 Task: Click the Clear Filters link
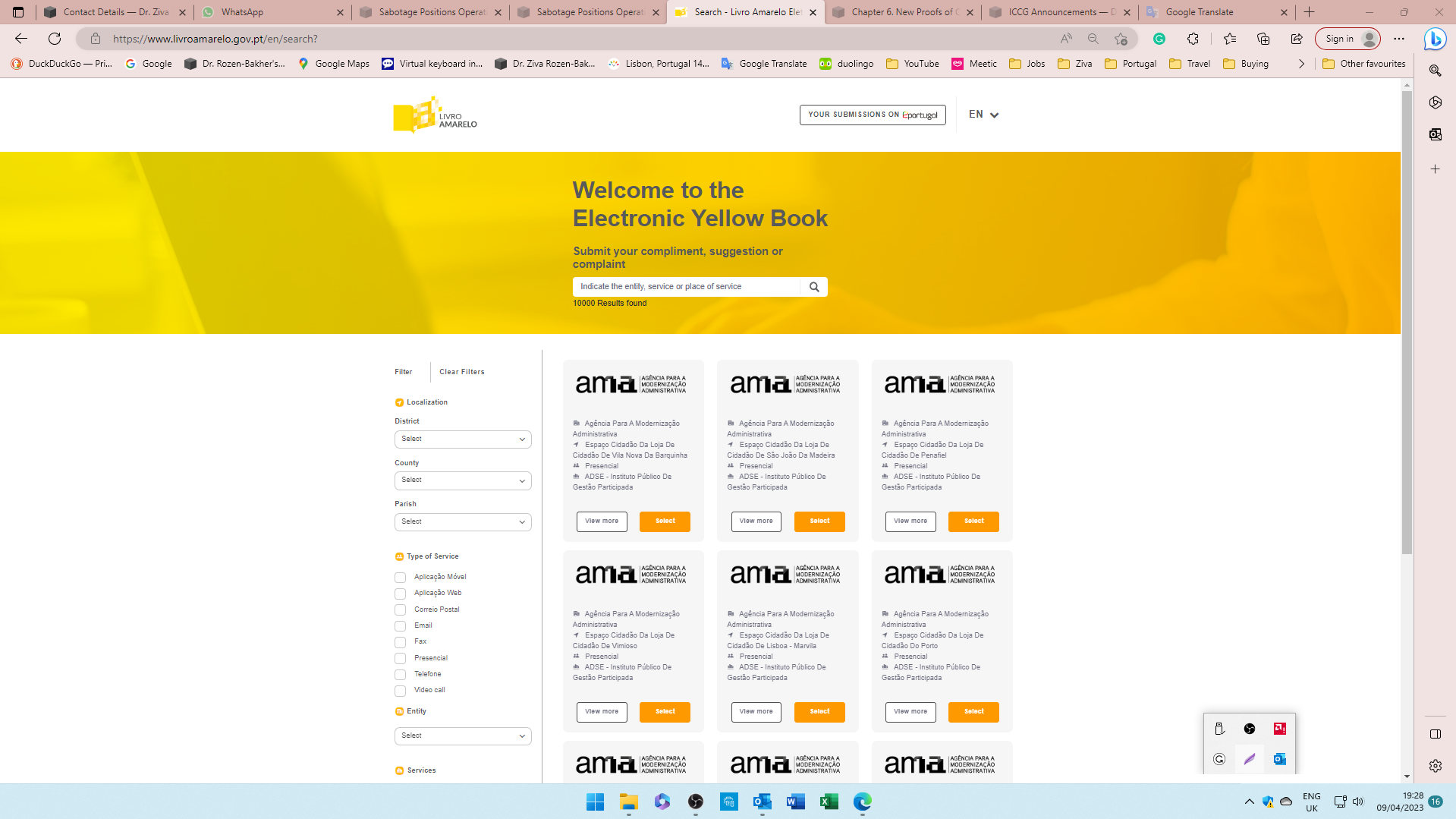tap(461, 372)
